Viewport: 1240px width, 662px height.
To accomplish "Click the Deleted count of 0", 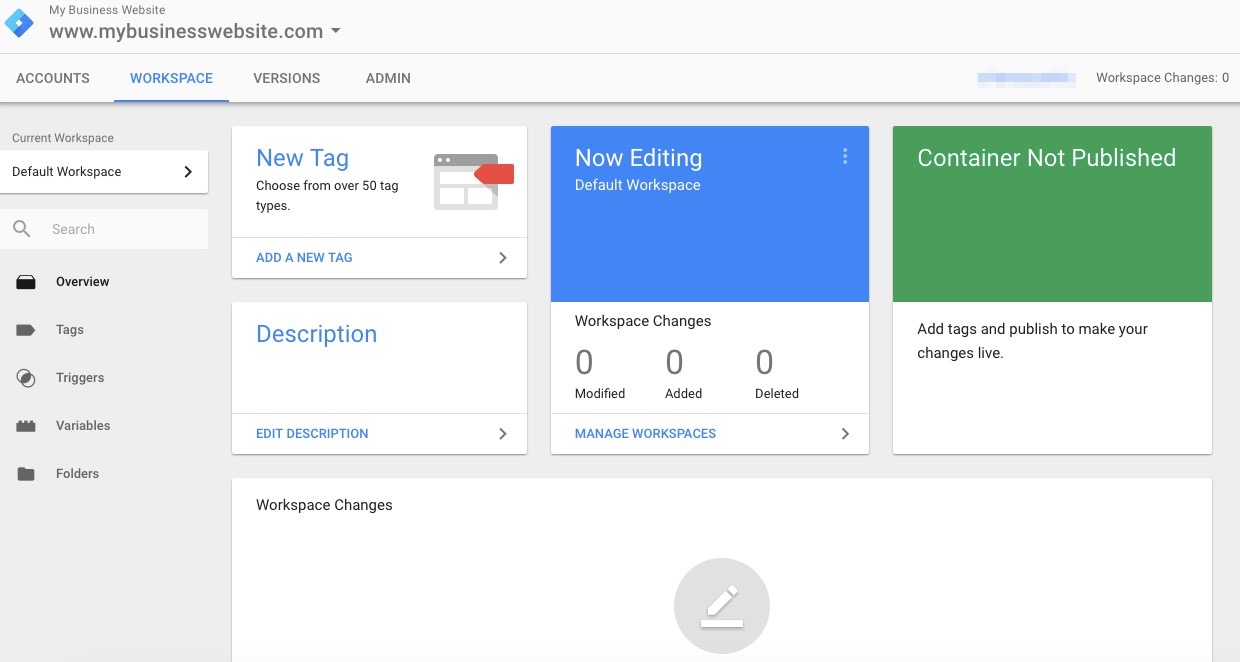I will point(764,362).
